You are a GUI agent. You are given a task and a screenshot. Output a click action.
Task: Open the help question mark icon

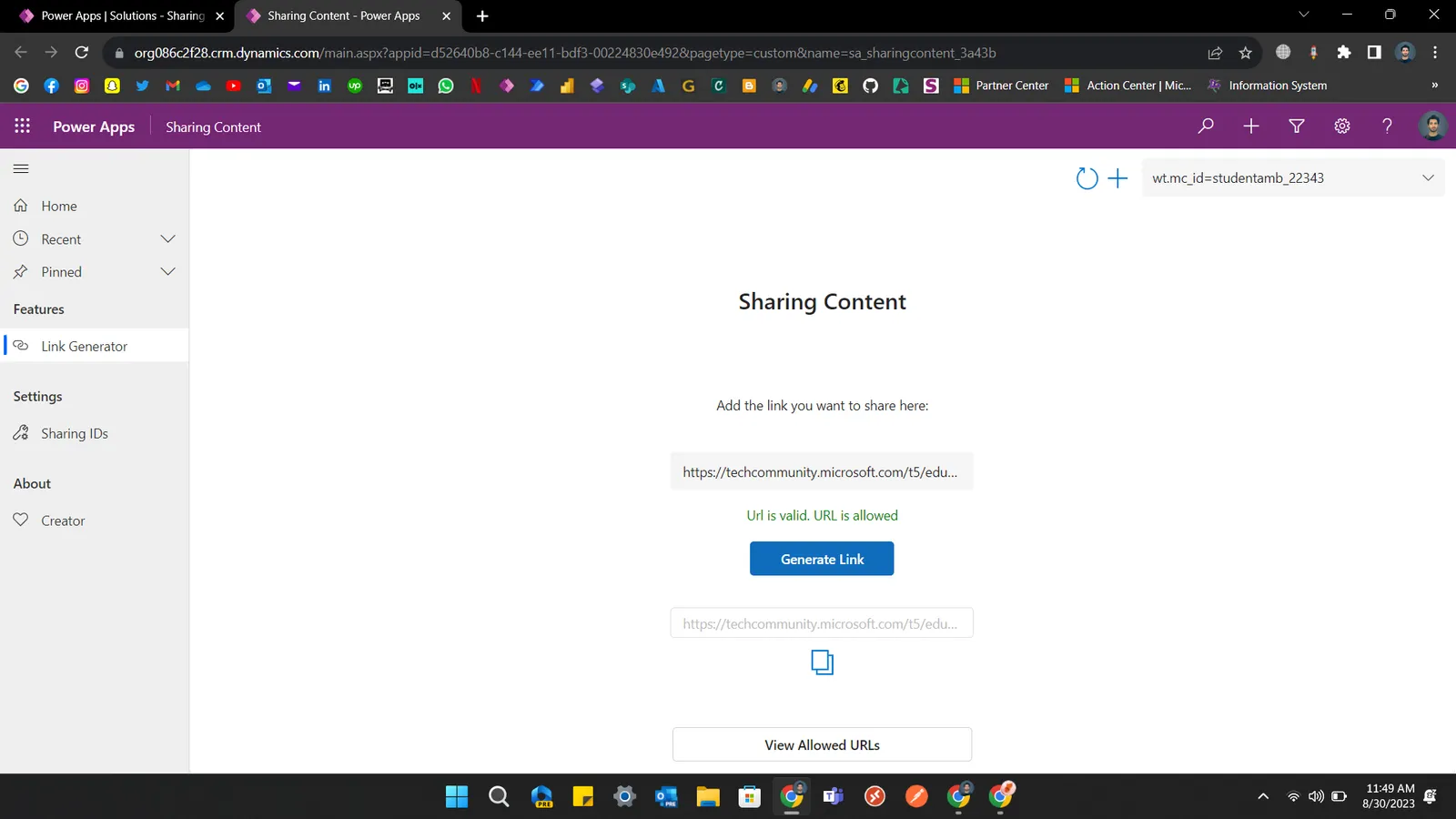tap(1387, 126)
